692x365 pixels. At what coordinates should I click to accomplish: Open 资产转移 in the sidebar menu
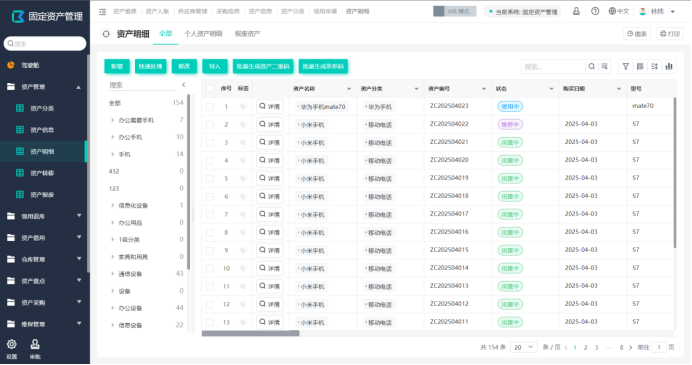[43, 173]
